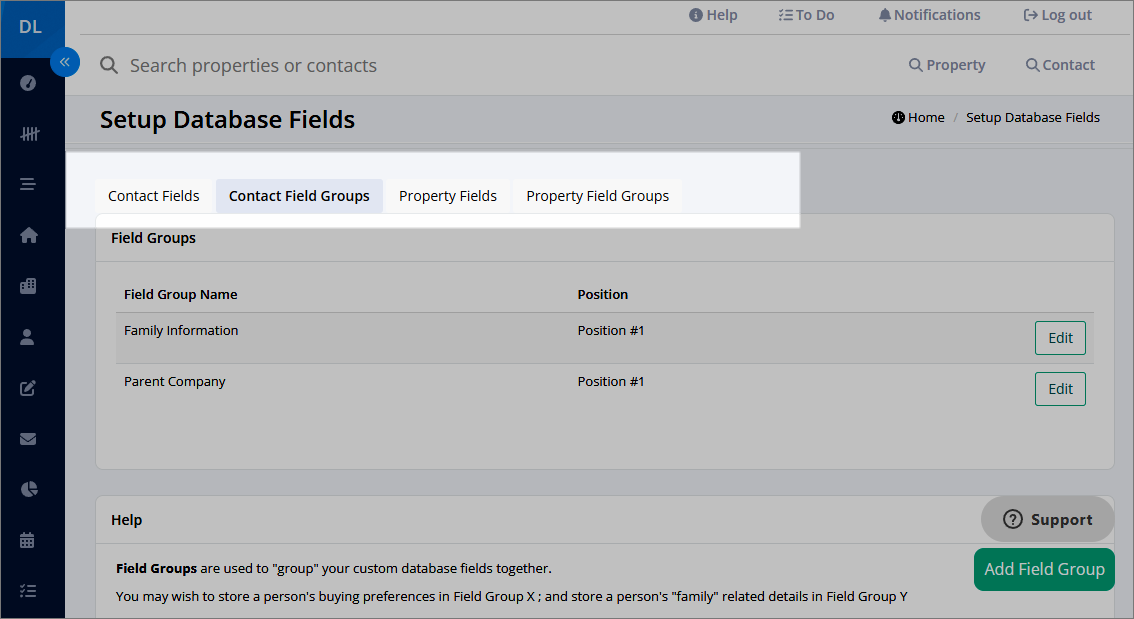Screen dimensions: 1134x619
Task: Open the Property Field Groups tab
Action: coord(597,195)
